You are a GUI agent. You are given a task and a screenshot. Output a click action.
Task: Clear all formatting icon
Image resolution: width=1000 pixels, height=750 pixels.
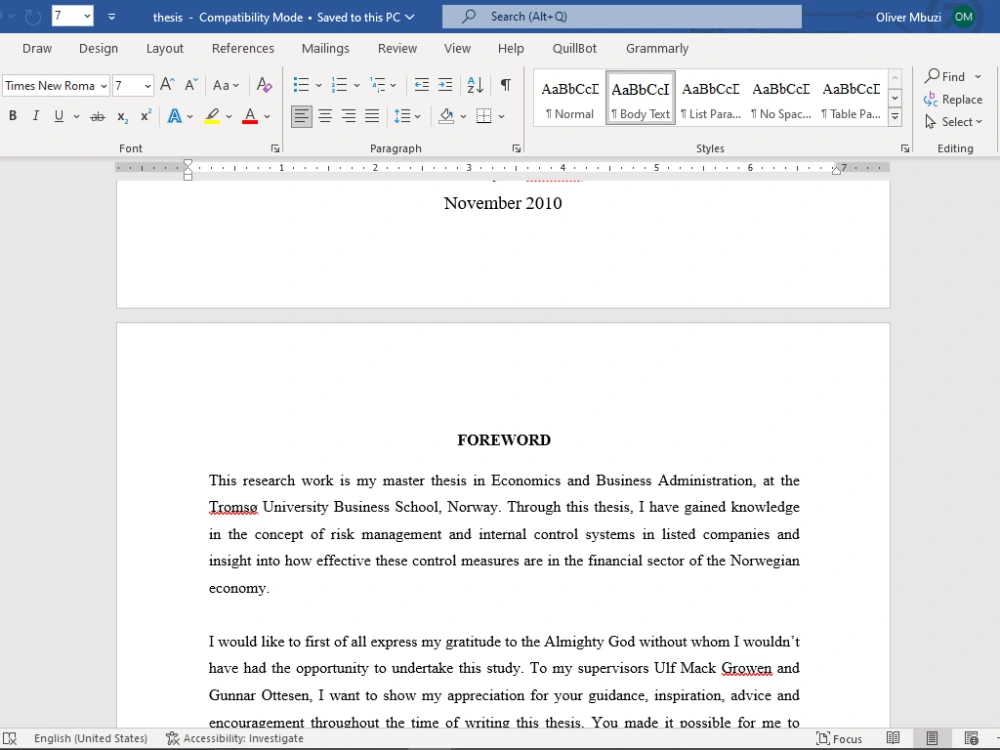pos(264,85)
